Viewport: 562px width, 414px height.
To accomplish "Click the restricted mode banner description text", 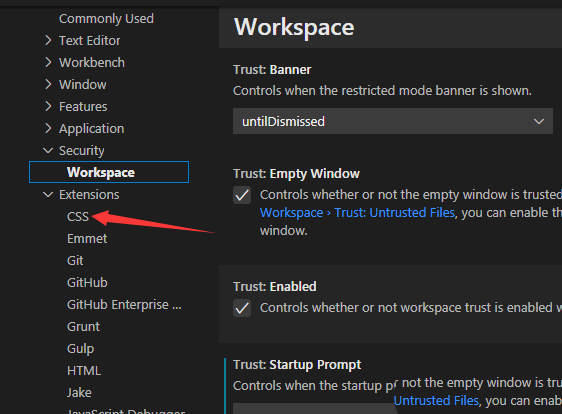I will pyautogui.click(x=382, y=91).
